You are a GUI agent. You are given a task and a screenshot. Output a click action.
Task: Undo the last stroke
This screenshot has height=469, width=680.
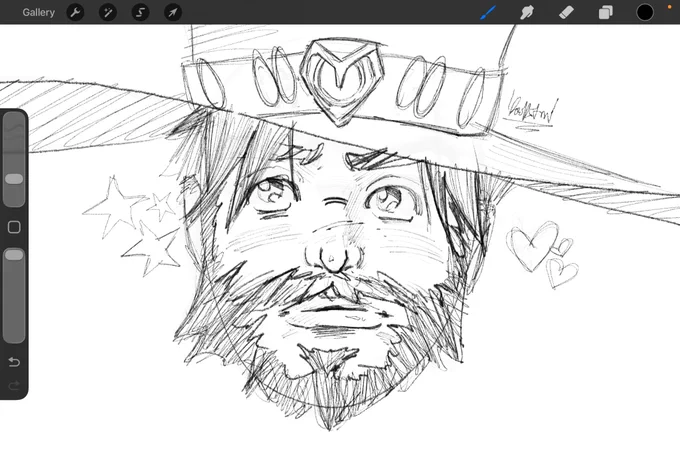pyautogui.click(x=14, y=362)
